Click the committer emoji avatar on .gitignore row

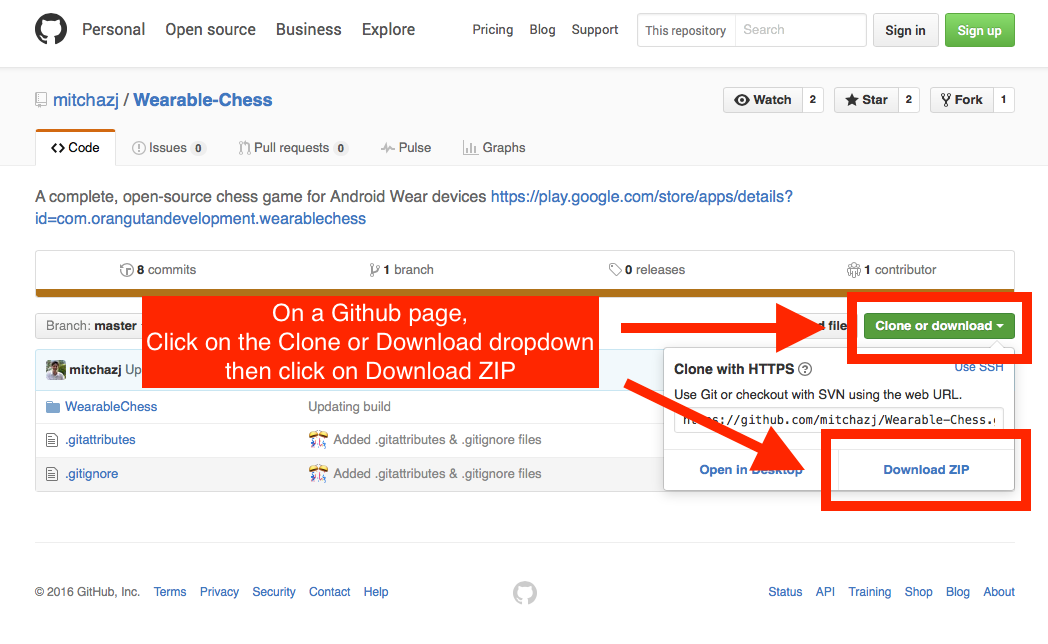pyautogui.click(x=318, y=474)
